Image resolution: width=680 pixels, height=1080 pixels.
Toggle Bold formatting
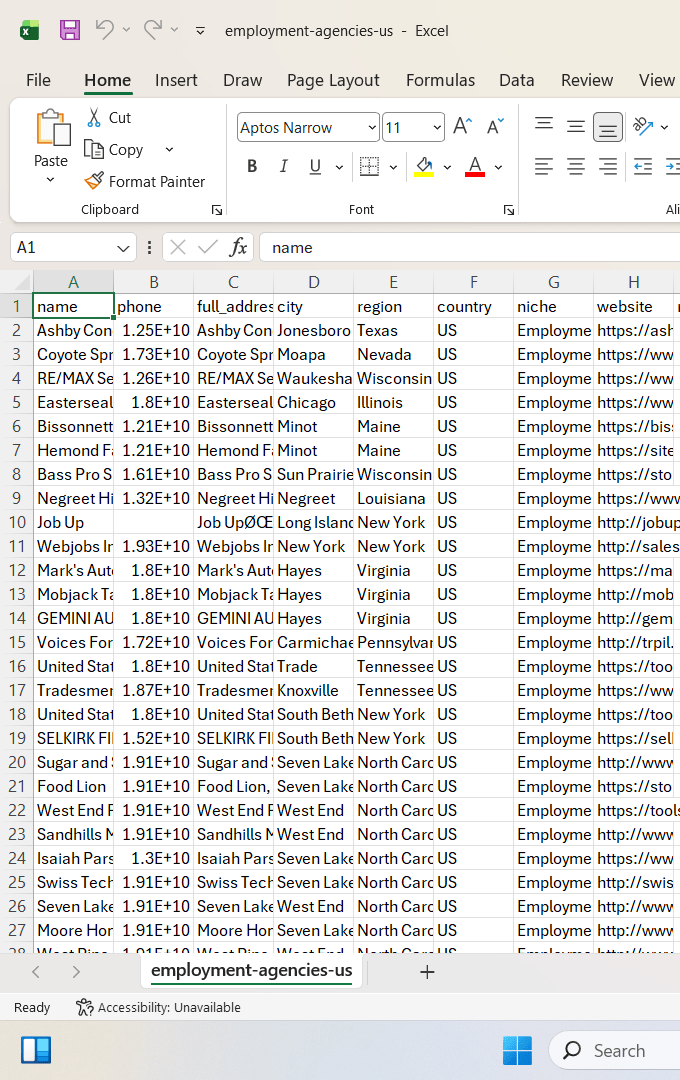252,166
